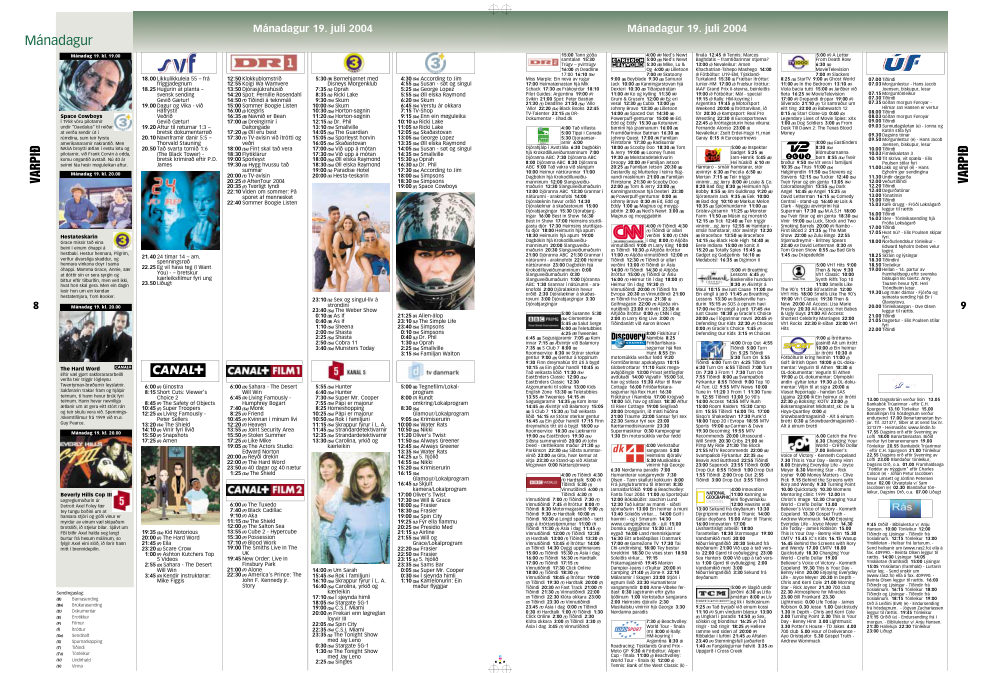Open the helmet pilot photo under 3+
This screenshot has width=1000, height=673.
click(436, 250)
